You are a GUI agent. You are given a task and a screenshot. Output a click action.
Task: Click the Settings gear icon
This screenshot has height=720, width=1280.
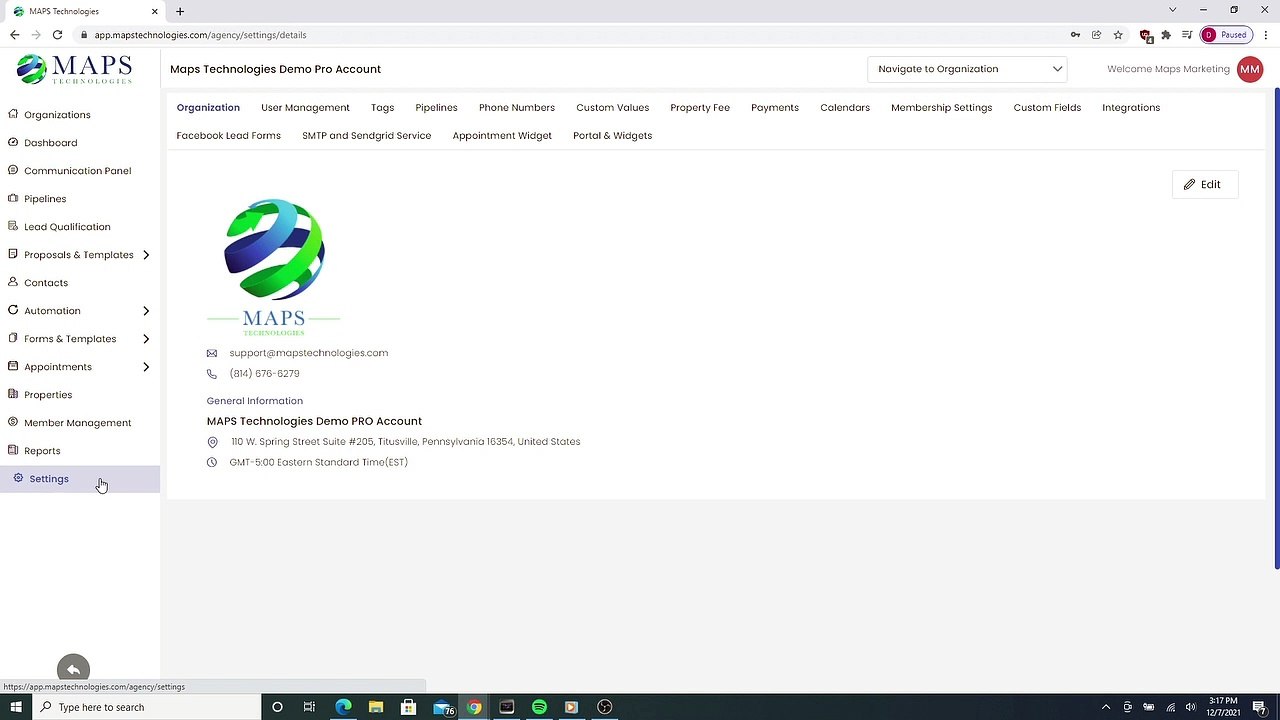pos(18,478)
